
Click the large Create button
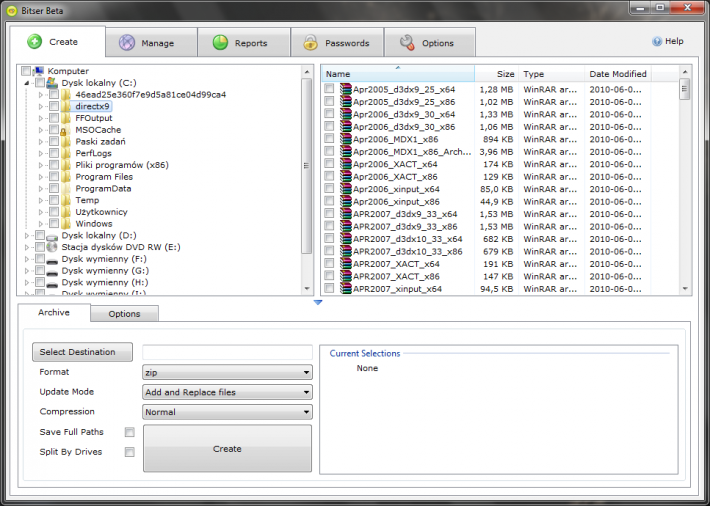[x=227, y=448]
